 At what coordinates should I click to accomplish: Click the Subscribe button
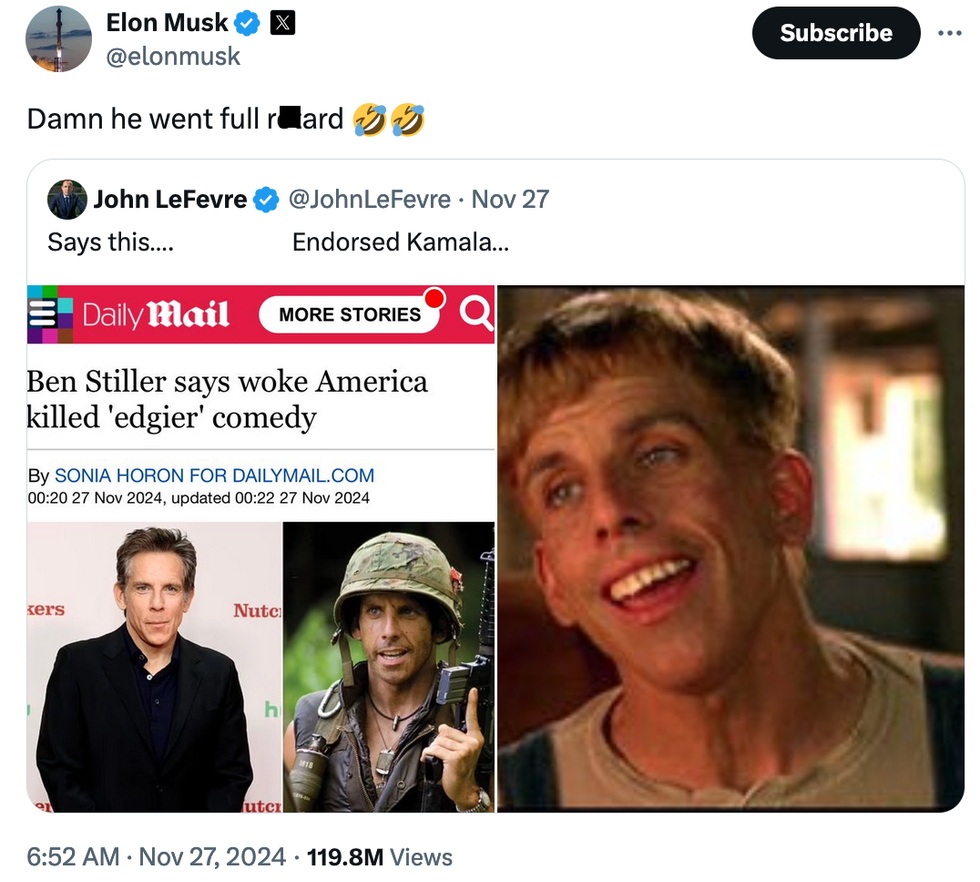pos(835,33)
